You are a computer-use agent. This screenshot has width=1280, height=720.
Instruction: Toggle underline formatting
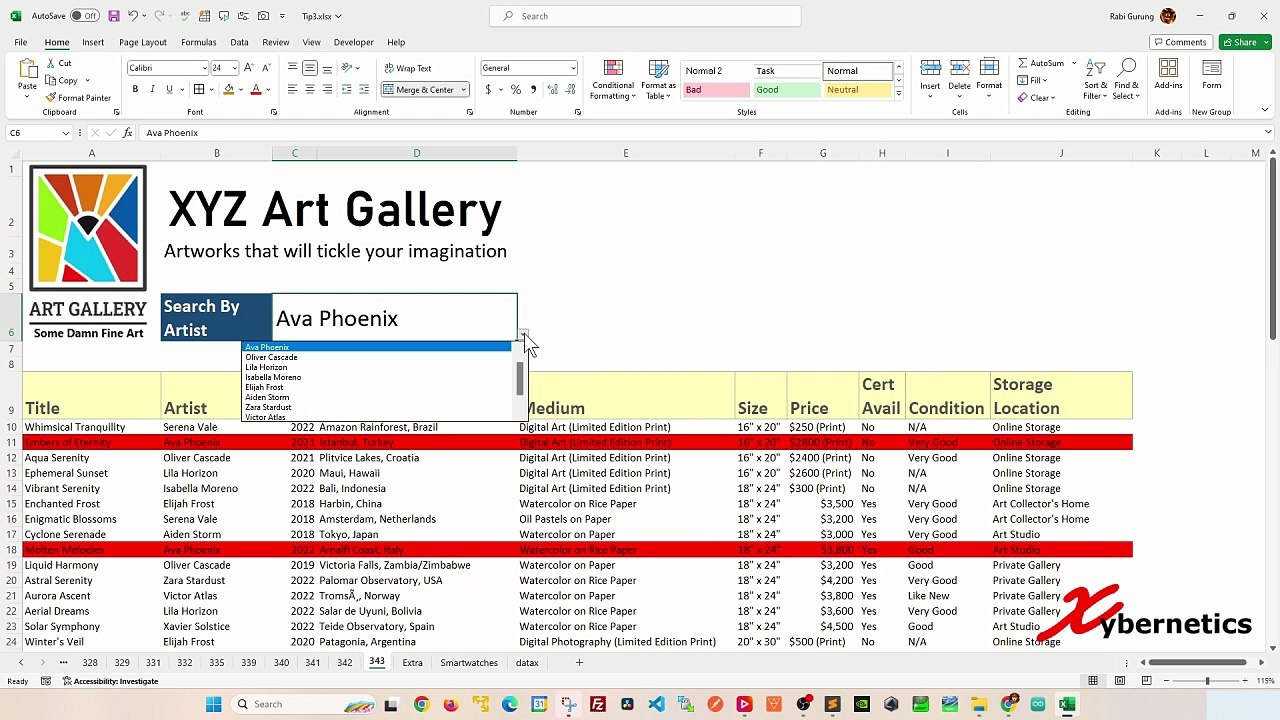pyautogui.click(x=169, y=89)
